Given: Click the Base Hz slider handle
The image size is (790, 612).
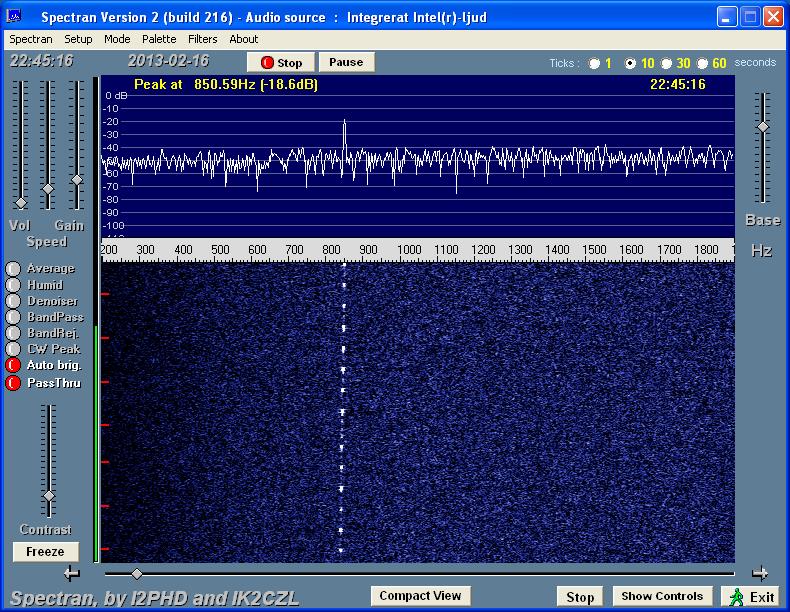Looking at the screenshot, I should coord(763,127).
